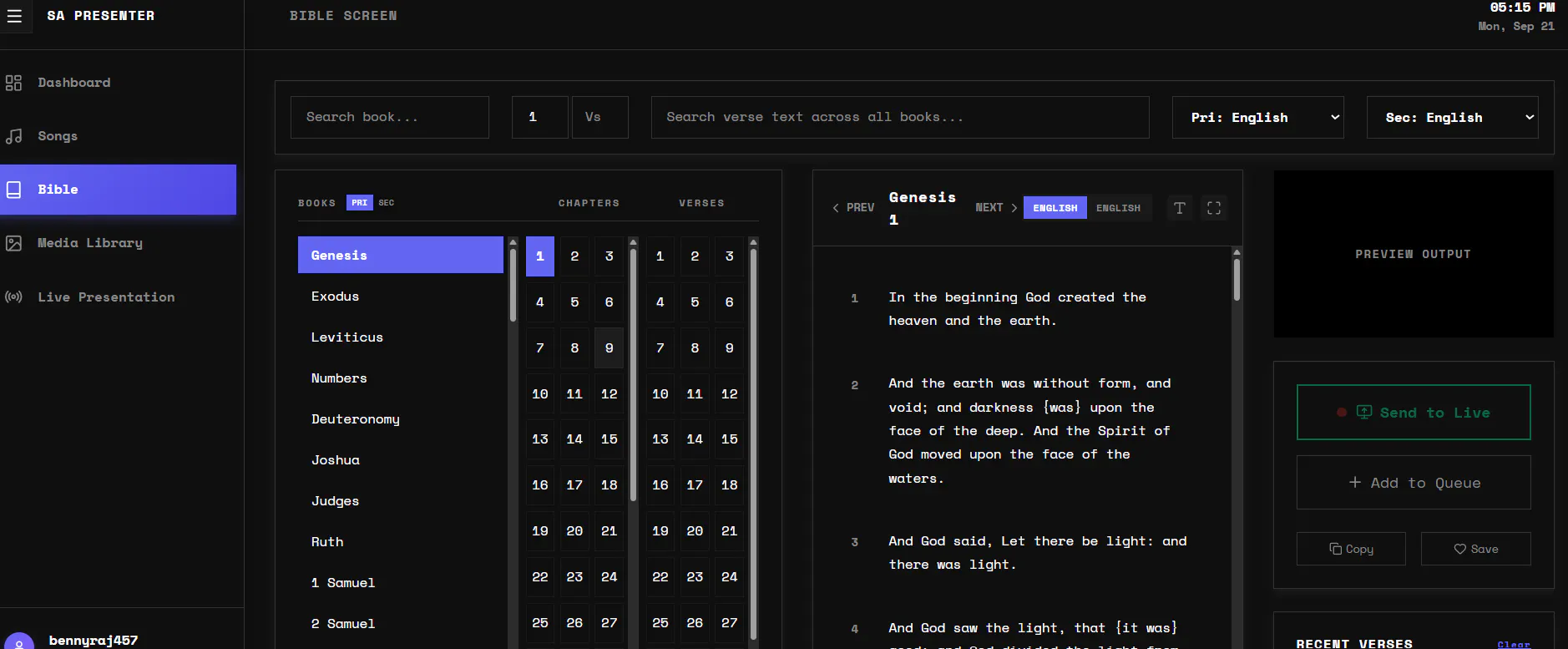This screenshot has height=649, width=1568.
Task: Click the Bible book icon in sidebar
Action: coord(13,190)
